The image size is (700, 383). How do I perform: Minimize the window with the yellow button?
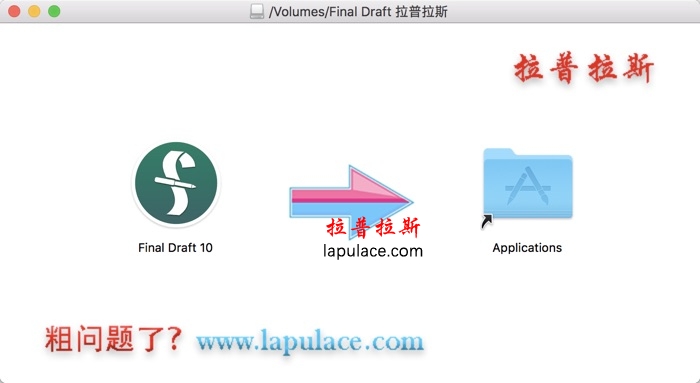pyautogui.click(x=34, y=11)
